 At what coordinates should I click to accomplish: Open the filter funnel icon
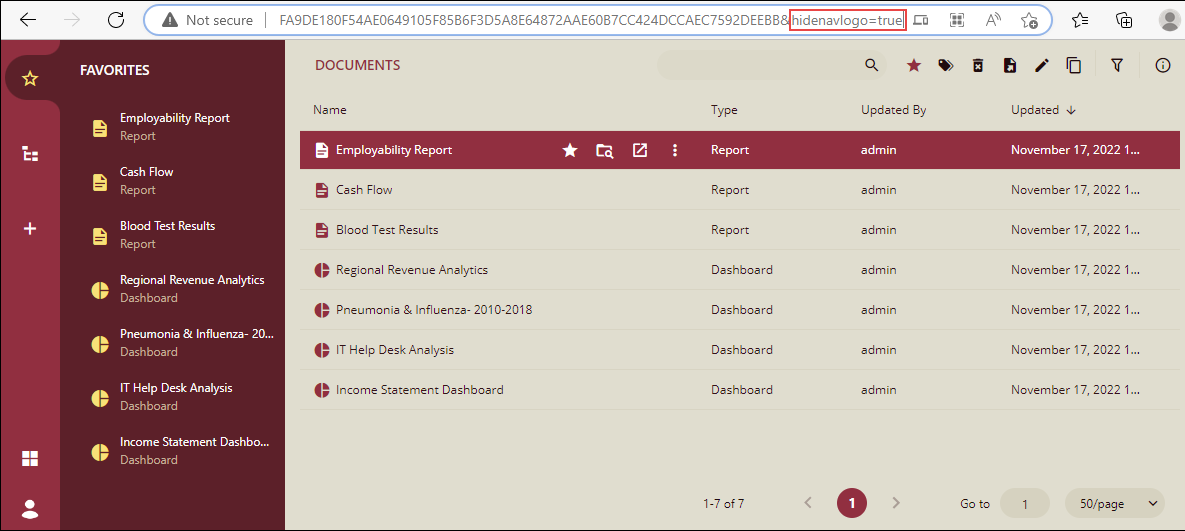[1117, 66]
